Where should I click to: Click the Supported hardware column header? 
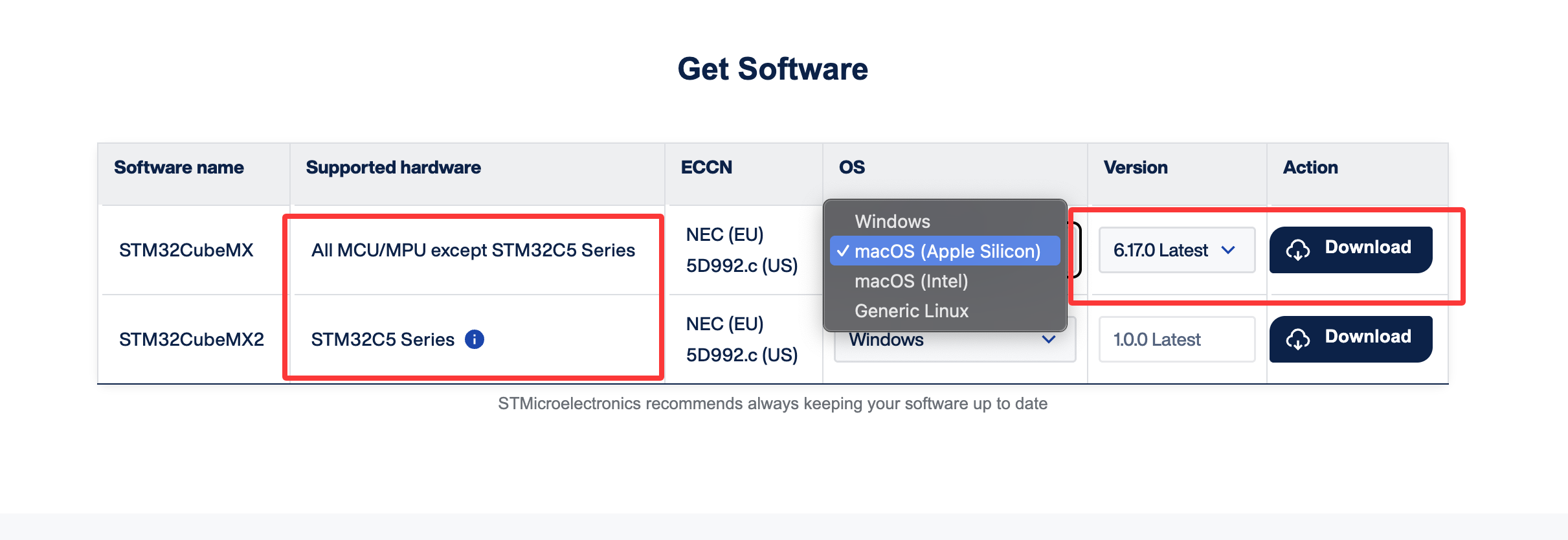(x=393, y=168)
